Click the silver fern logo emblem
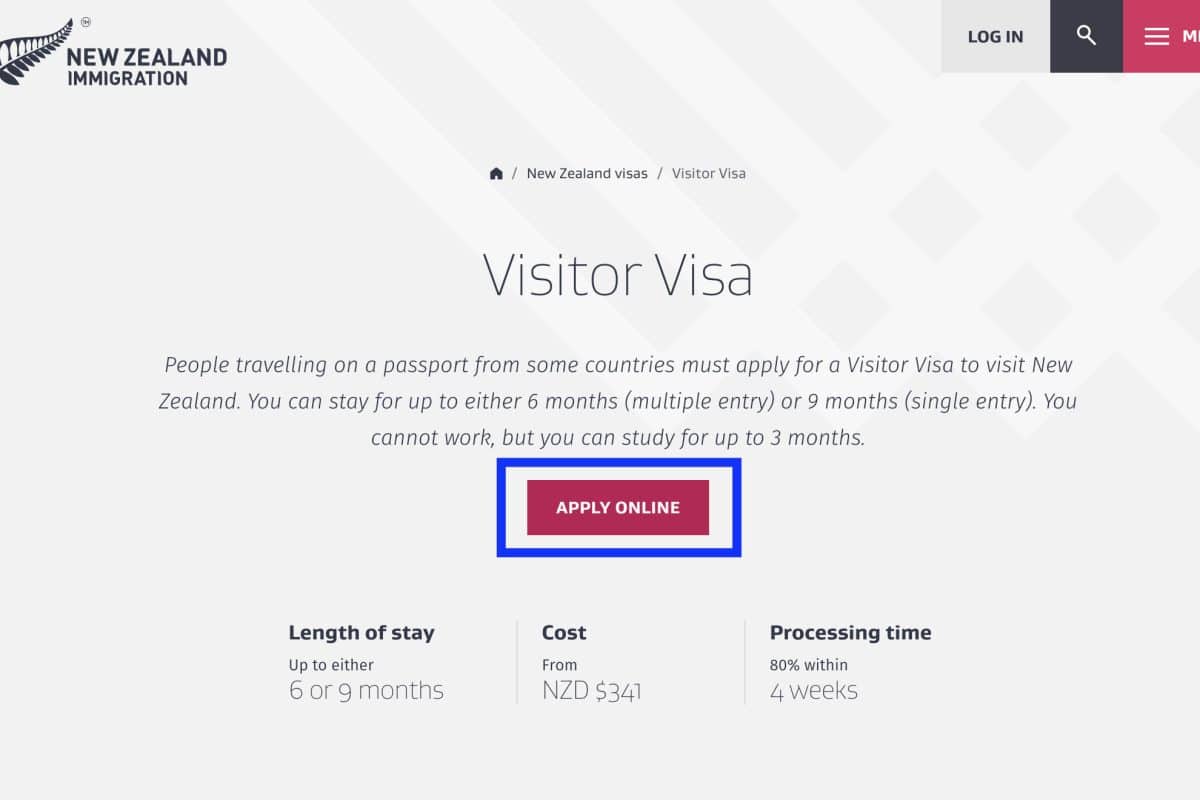Image resolution: width=1200 pixels, height=800 pixels. 35,50
